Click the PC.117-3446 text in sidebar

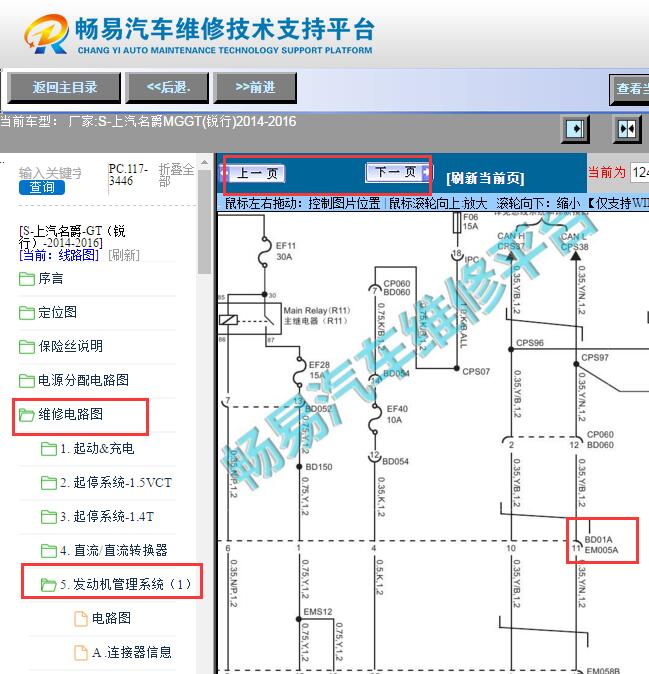128,175
